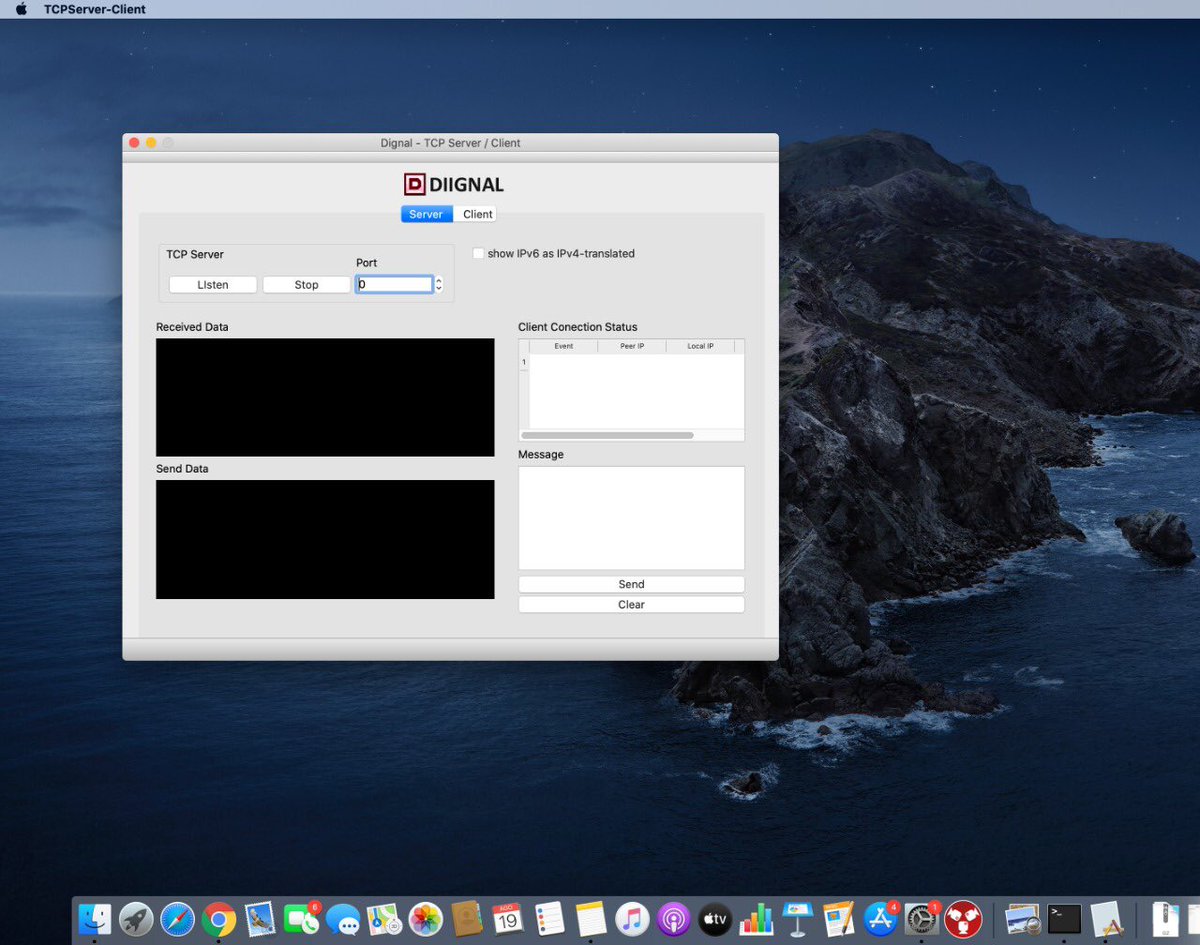Open Calendar showing 19 in dock

(x=508, y=919)
